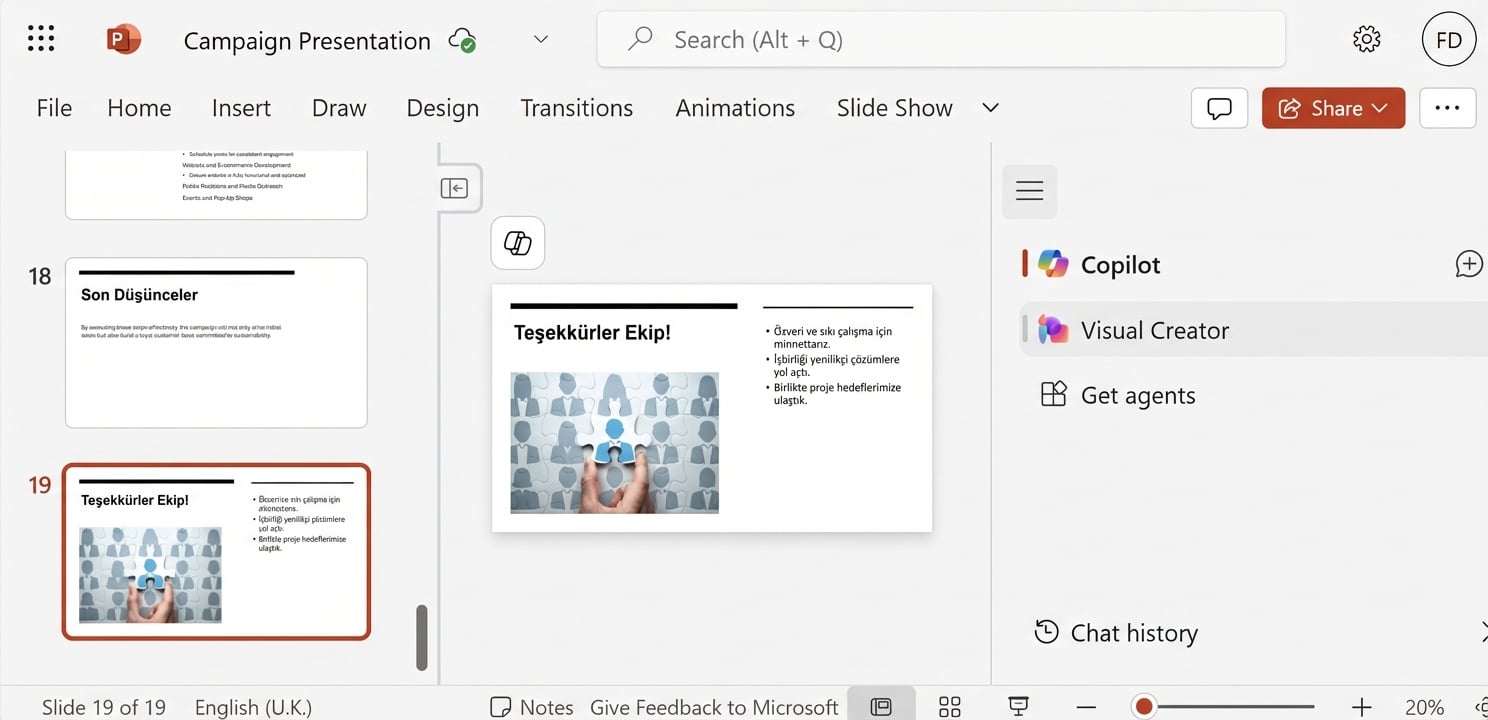This screenshot has width=1488, height=720.
Task: Open the Microsoft 365 app launcher
Action: 40,38
